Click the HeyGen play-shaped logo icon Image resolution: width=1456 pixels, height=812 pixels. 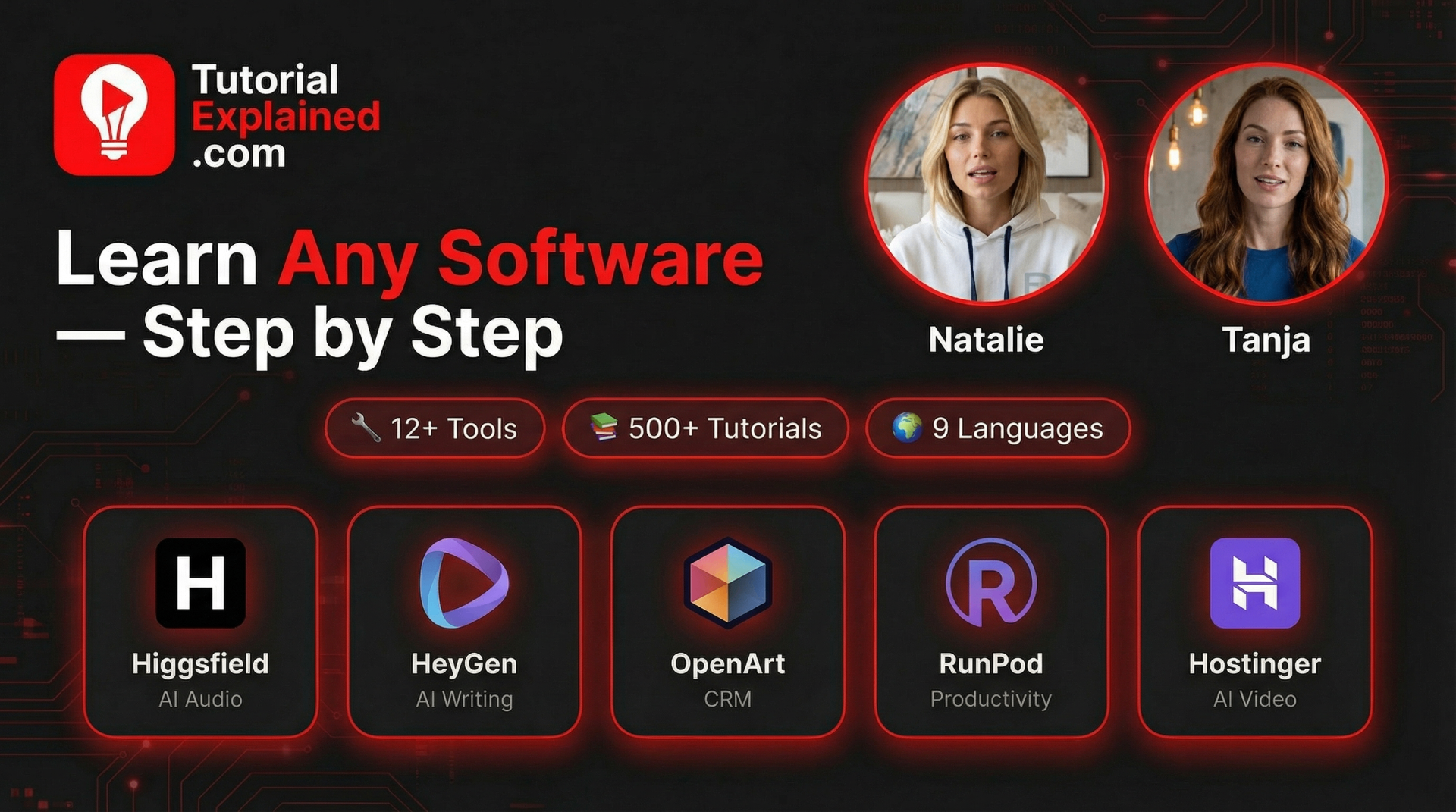tap(463, 582)
